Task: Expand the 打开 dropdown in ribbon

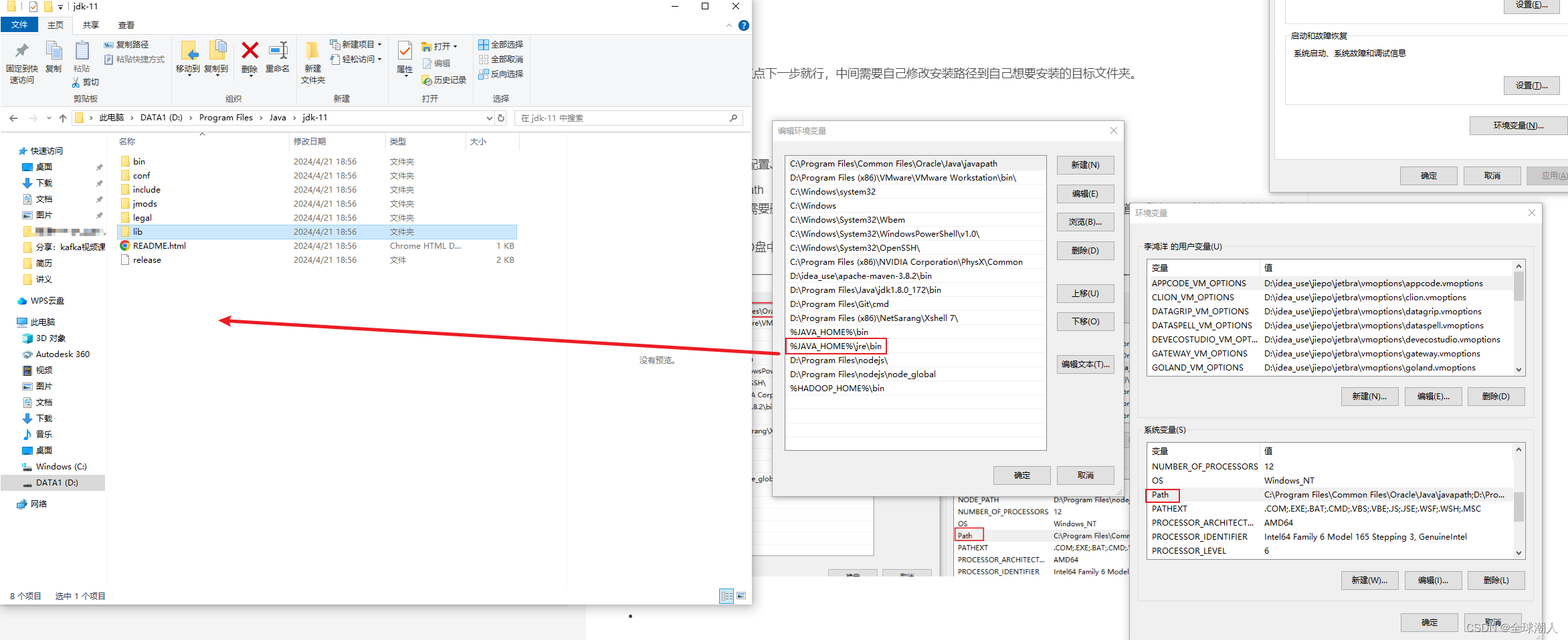Action: (456, 45)
